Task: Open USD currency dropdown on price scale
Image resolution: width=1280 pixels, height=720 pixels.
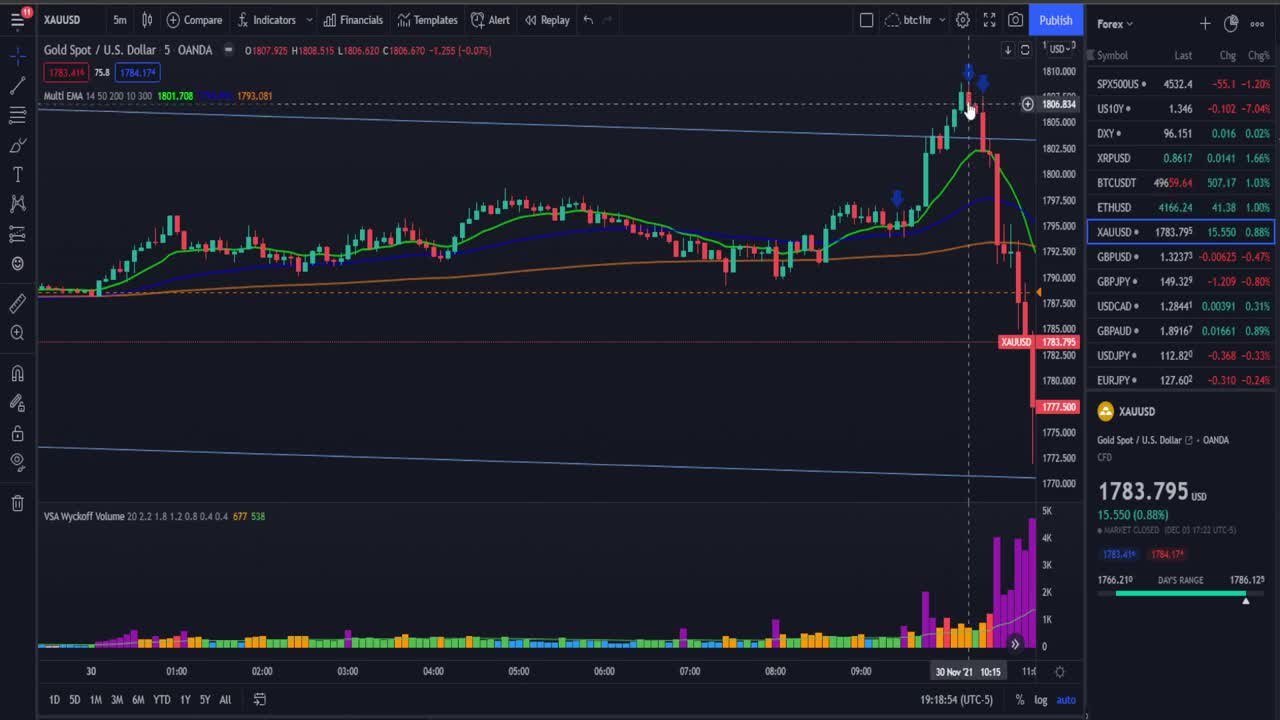Action: (x=1058, y=49)
